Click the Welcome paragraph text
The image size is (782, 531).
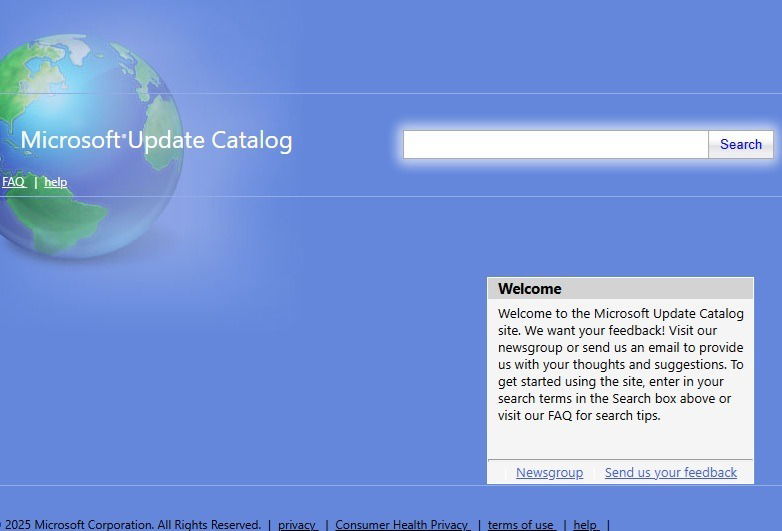pos(620,364)
